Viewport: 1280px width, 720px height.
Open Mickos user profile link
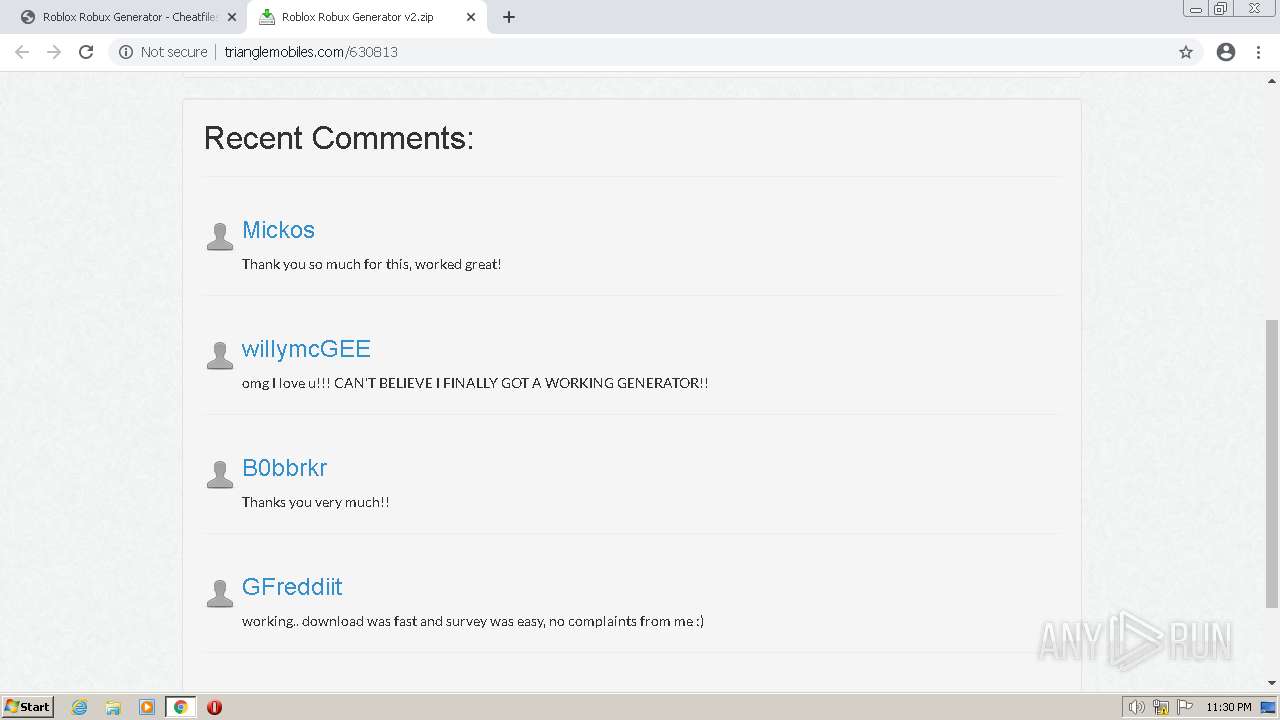278,230
